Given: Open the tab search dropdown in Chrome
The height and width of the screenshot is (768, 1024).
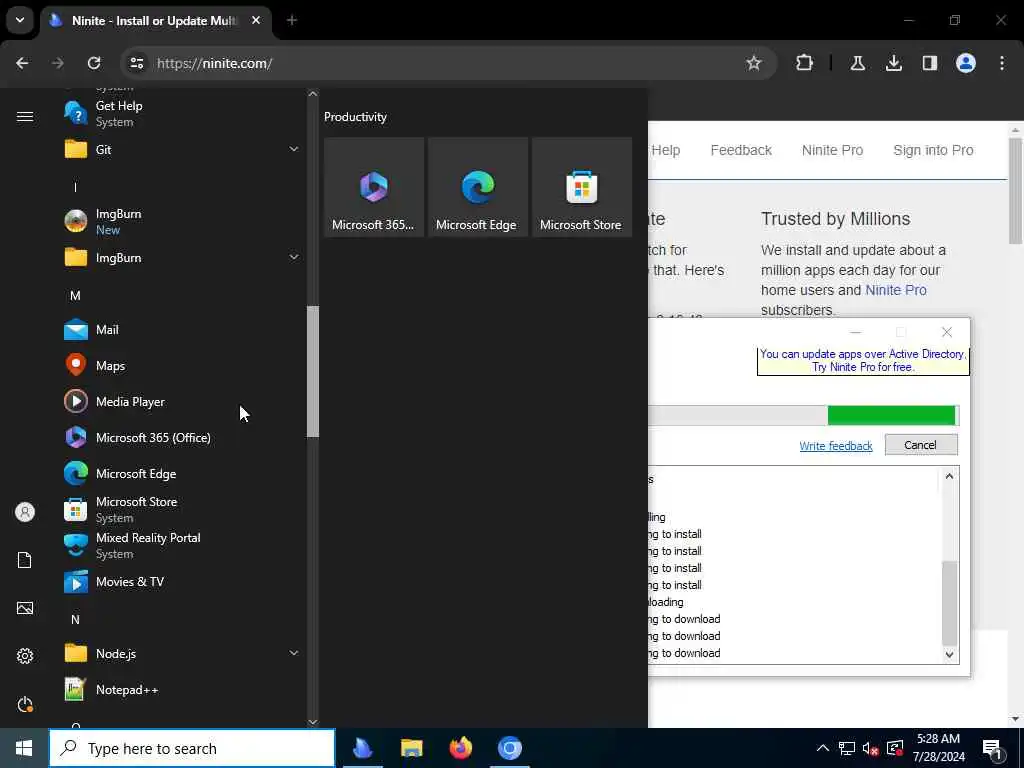Looking at the screenshot, I should click(x=20, y=20).
